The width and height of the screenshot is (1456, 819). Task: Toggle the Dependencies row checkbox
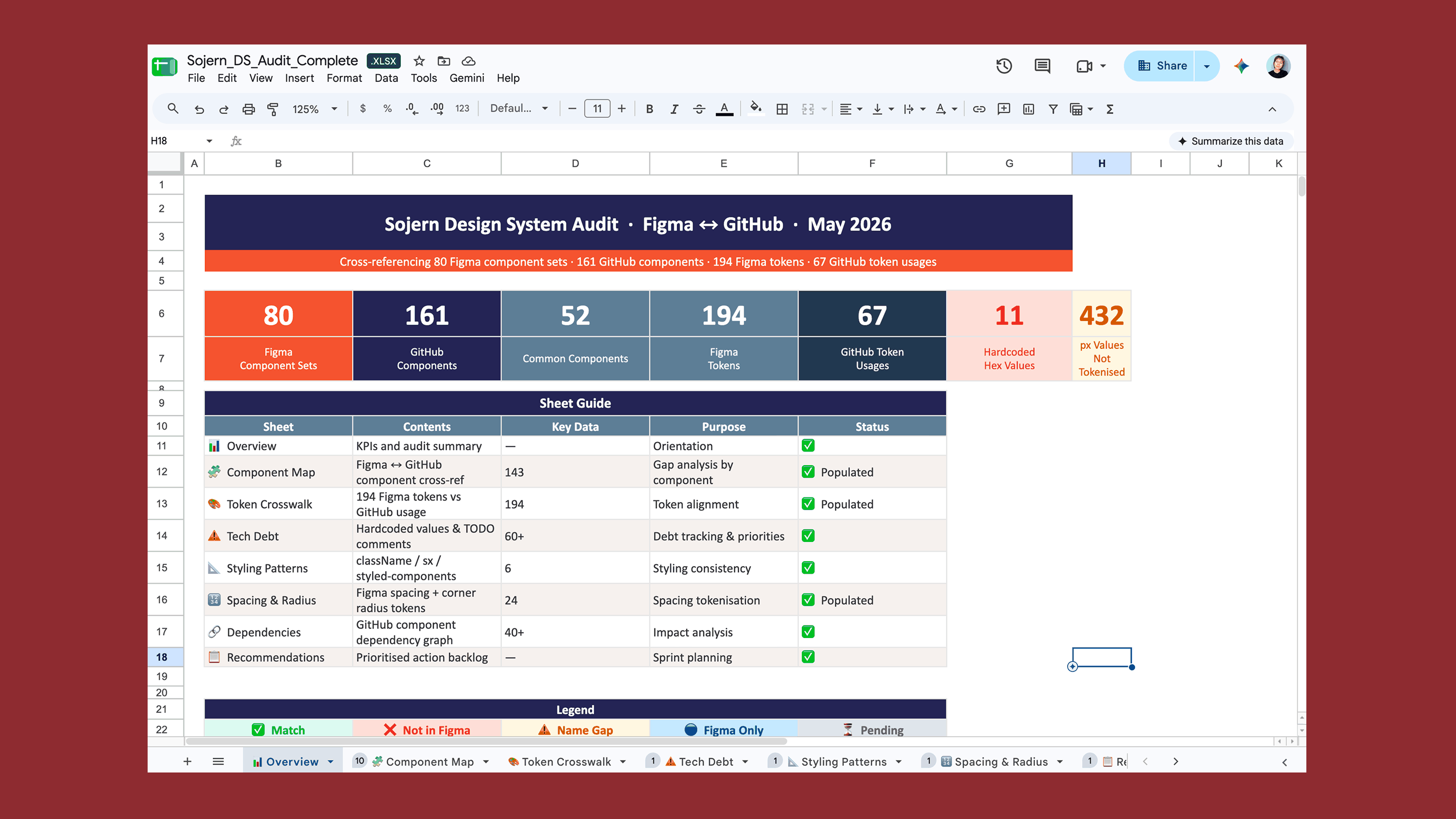click(x=808, y=631)
